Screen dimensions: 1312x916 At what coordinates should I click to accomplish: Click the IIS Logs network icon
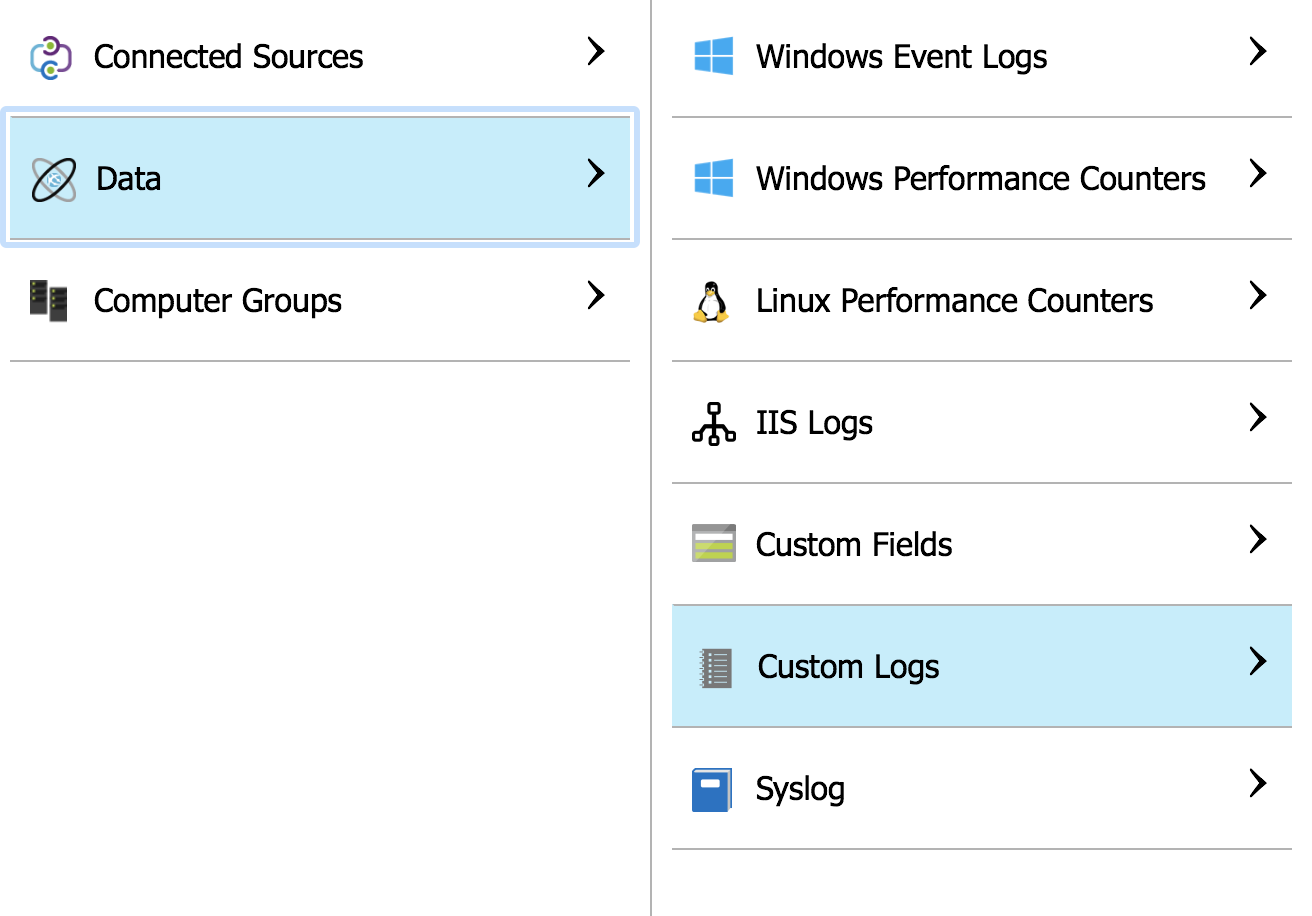(712, 422)
